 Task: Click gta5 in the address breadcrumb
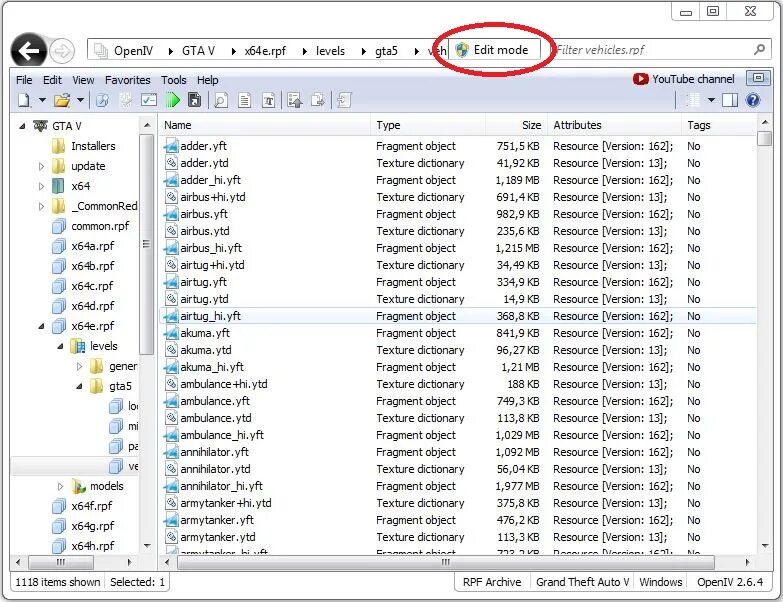(387, 51)
